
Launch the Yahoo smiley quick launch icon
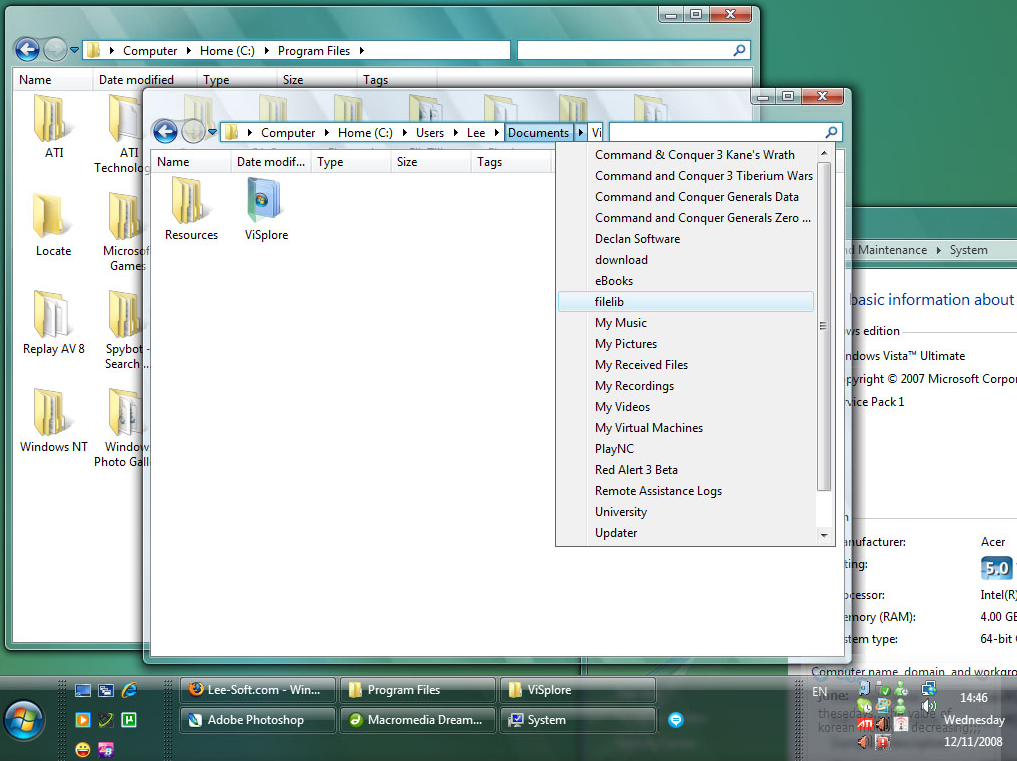(82, 749)
